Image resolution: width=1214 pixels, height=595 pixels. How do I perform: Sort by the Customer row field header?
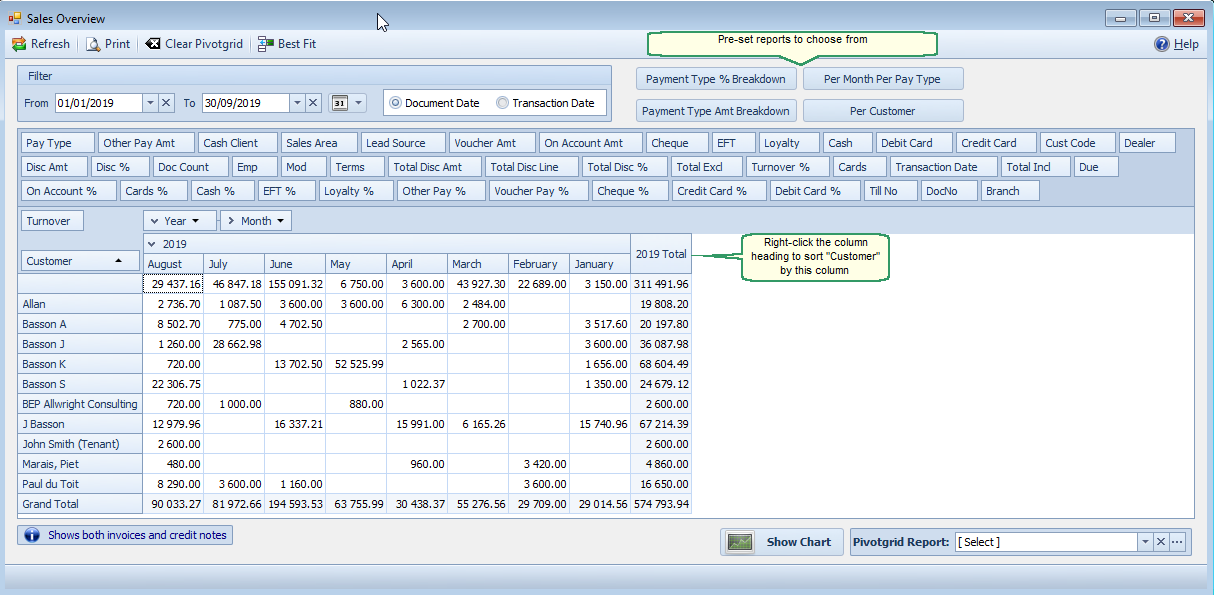click(81, 261)
